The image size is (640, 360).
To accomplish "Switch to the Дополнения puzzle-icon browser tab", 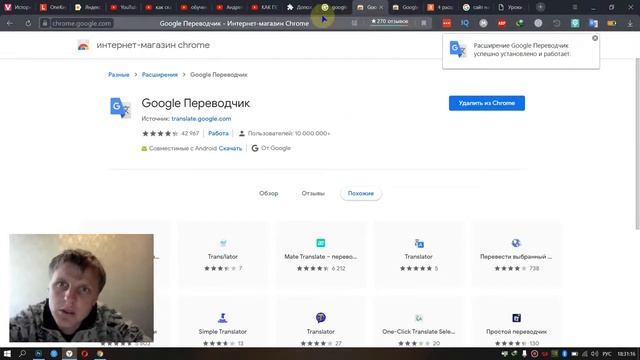I will [300, 7].
